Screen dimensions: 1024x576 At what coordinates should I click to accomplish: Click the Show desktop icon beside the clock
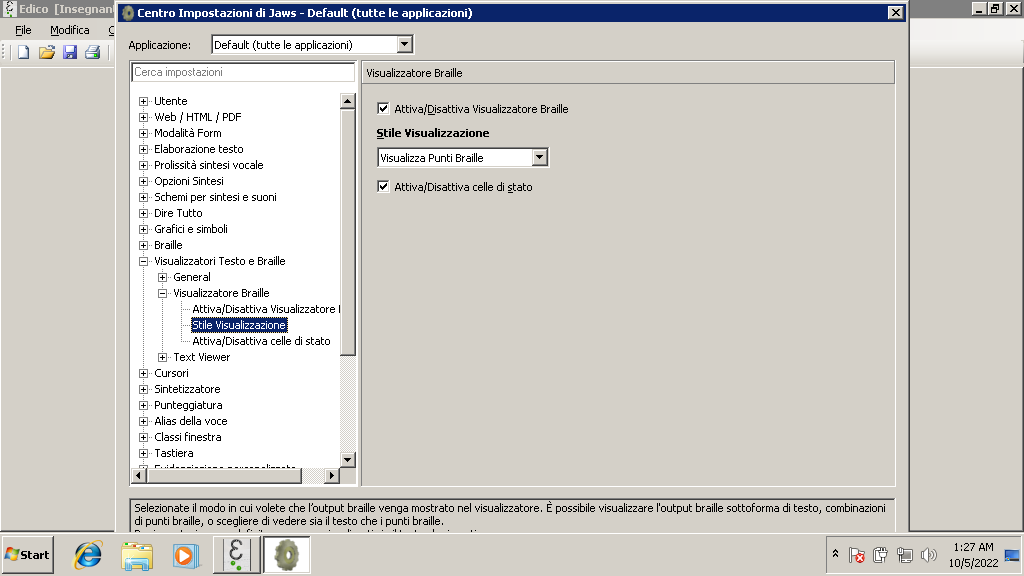pos(1012,556)
